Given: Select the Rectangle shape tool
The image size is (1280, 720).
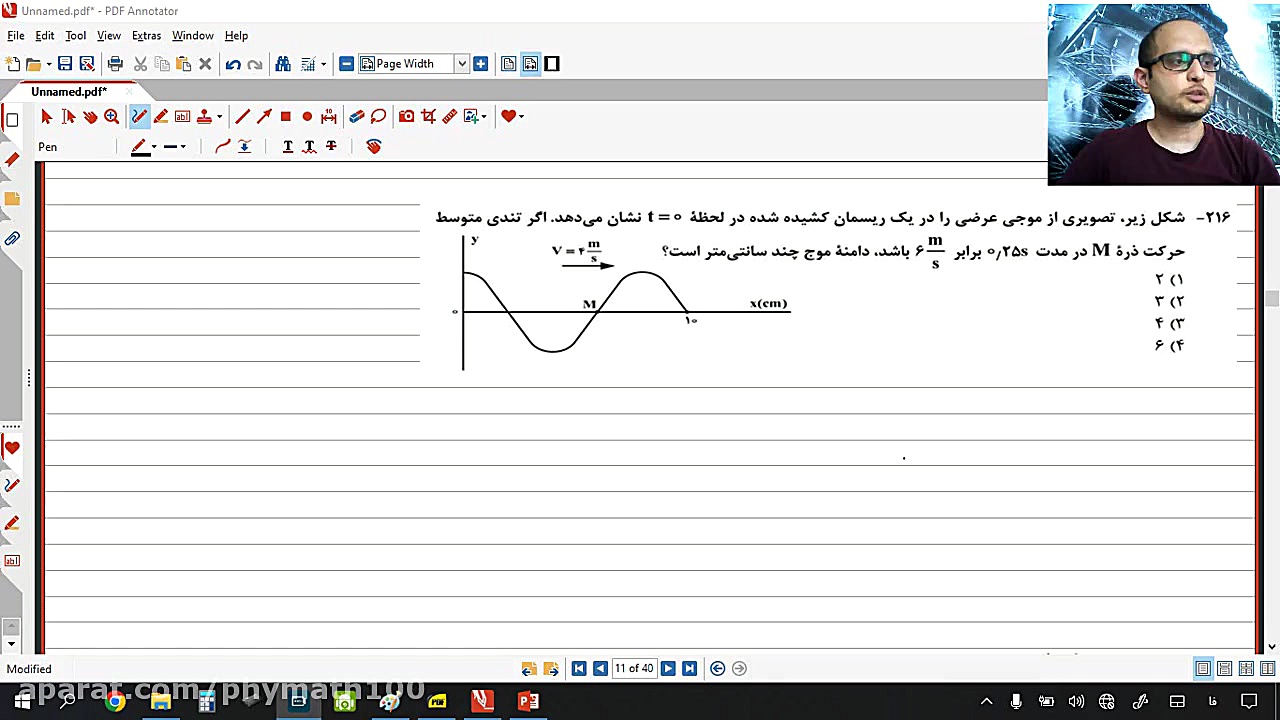Looking at the screenshot, I should [286, 117].
